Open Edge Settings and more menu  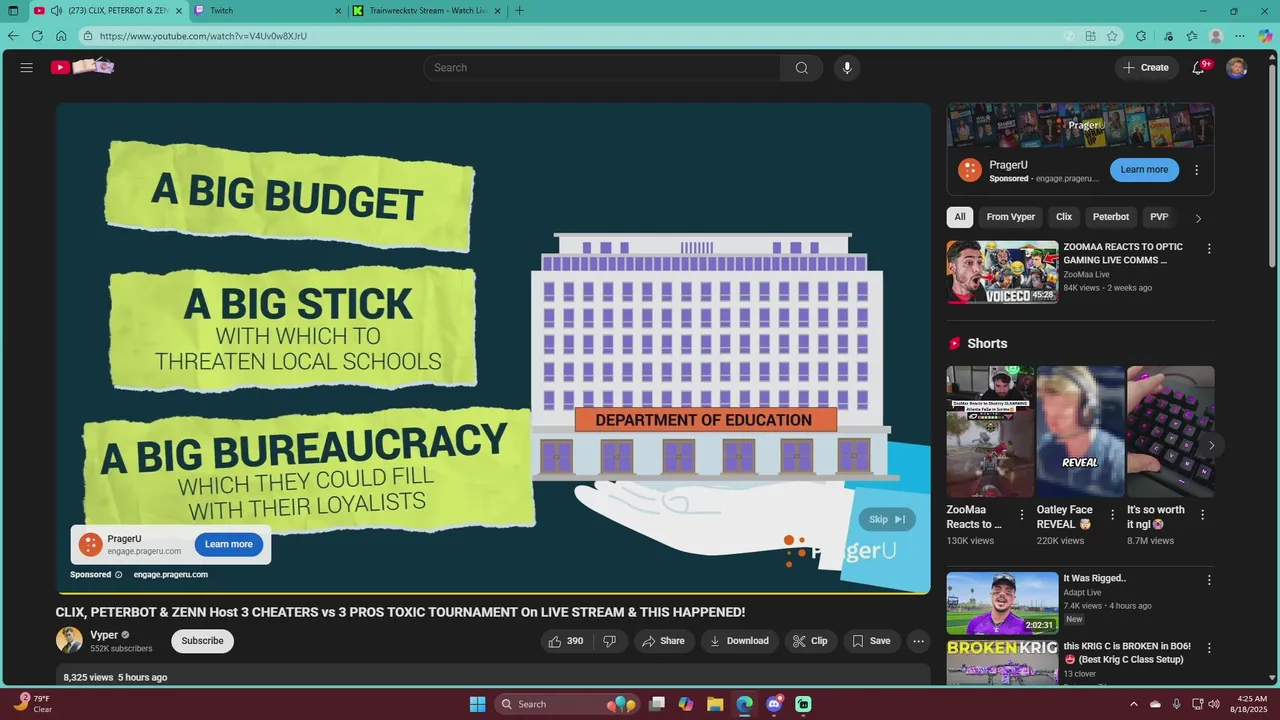[x=1240, y=36]
